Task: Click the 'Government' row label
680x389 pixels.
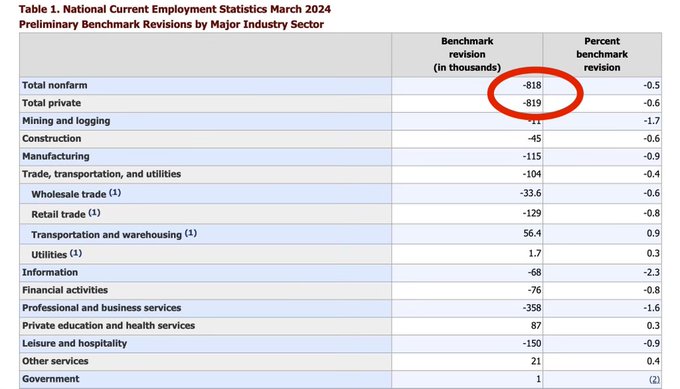Action: coord(51,379)
